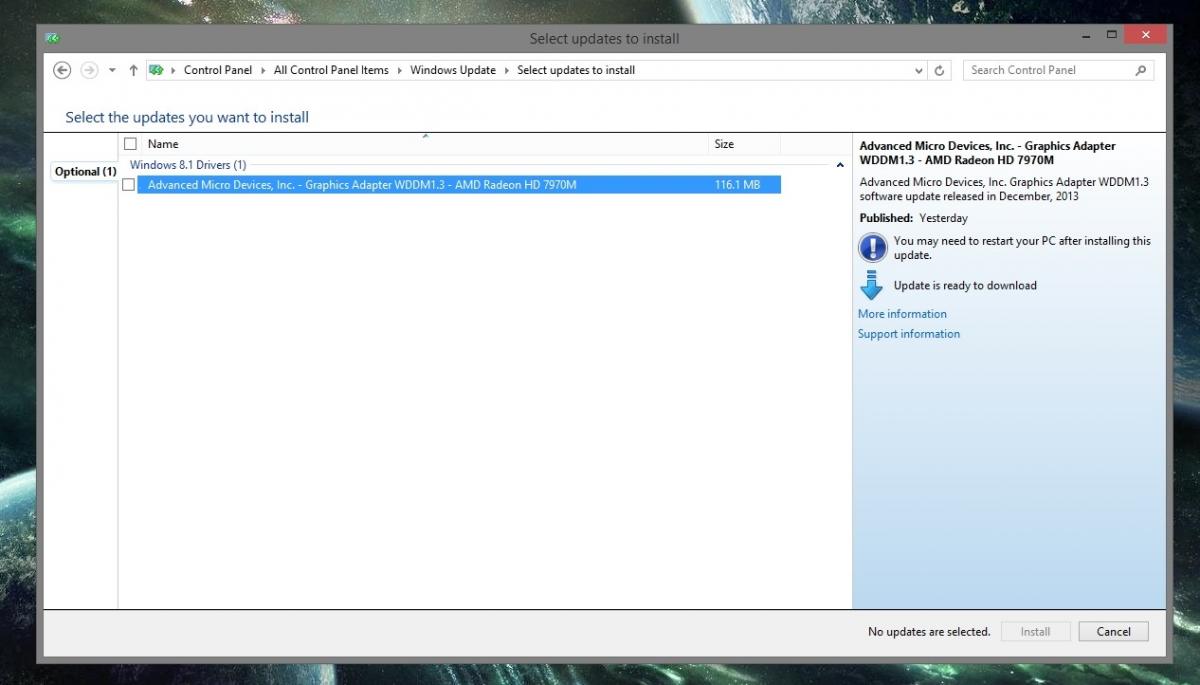Click the blue restart notice info icon
Image resolution: width=1200 pixels, height=685 pixels.
(x=872, y=247)
